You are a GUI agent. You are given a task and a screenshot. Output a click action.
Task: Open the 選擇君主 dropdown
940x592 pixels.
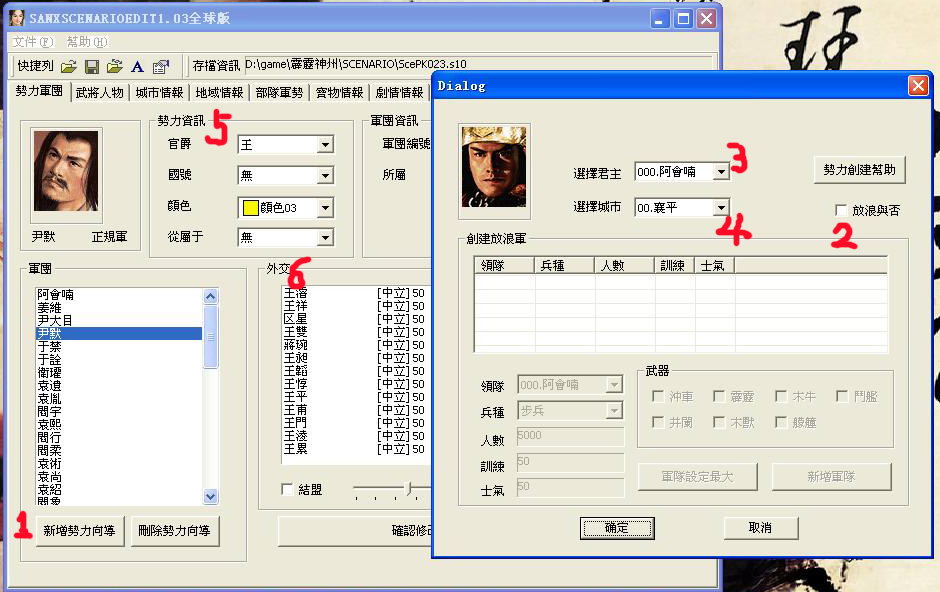point(721,173)
